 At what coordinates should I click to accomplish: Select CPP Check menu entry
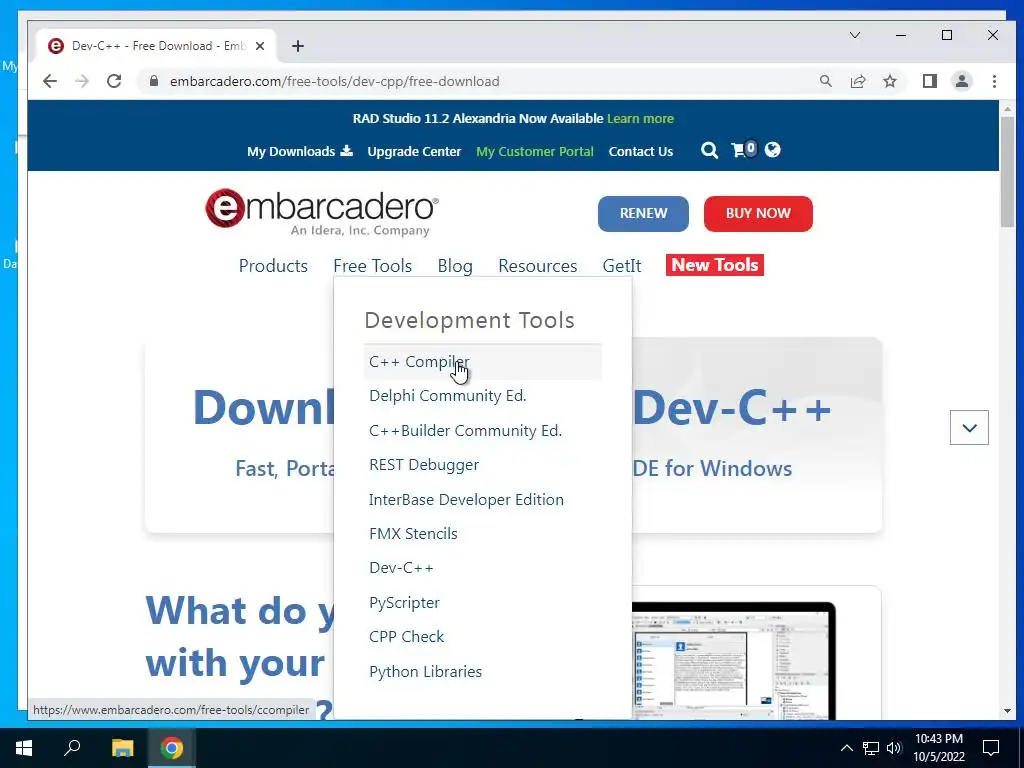(x=483, y=637)
